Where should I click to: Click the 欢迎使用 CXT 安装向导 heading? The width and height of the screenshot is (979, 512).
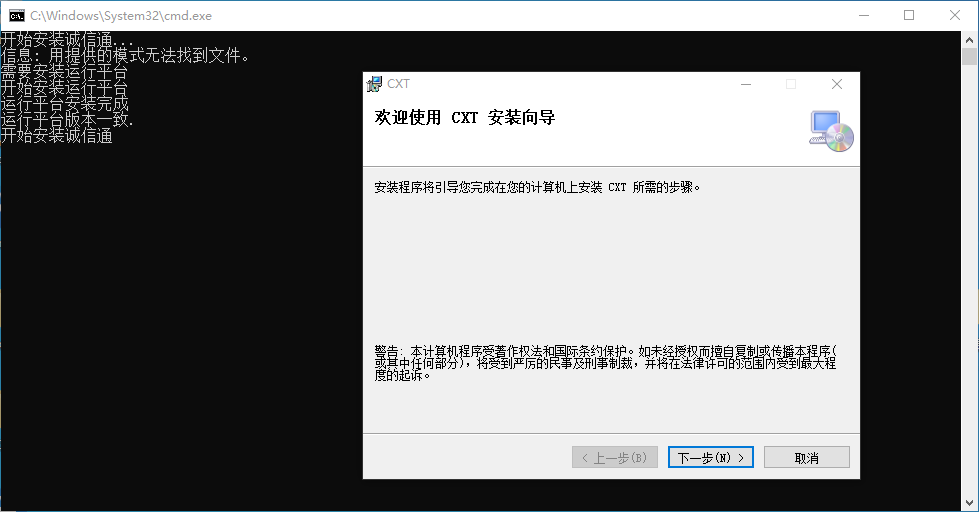(x=465, y=117)
